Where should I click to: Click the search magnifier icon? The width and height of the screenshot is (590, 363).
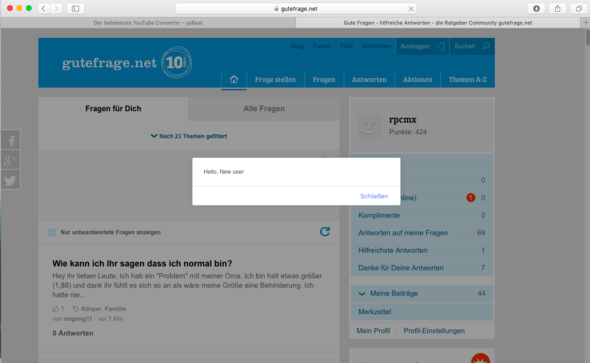tap(486, 46)
